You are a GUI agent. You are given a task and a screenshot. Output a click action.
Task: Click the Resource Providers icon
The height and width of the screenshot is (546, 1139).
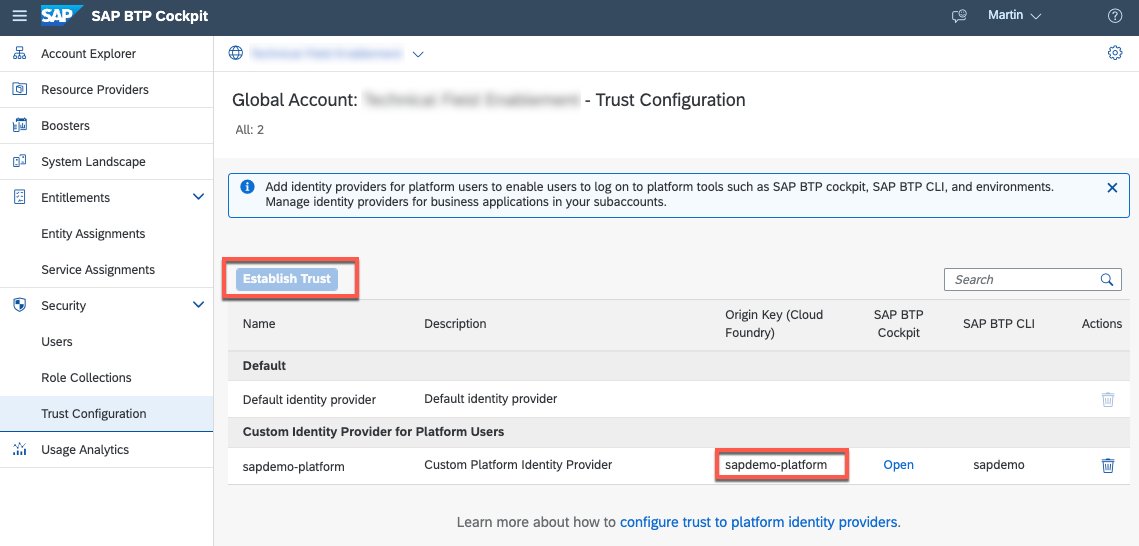point(20,90)
